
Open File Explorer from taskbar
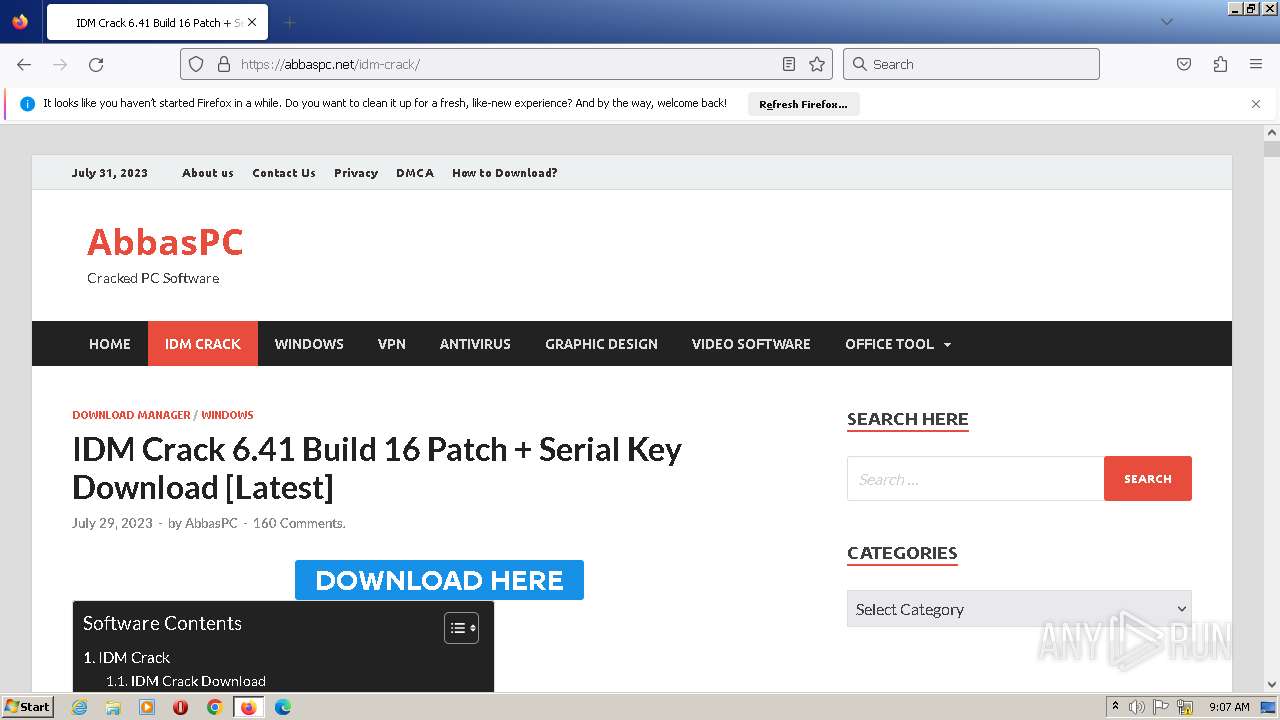[x=113, y=707]
